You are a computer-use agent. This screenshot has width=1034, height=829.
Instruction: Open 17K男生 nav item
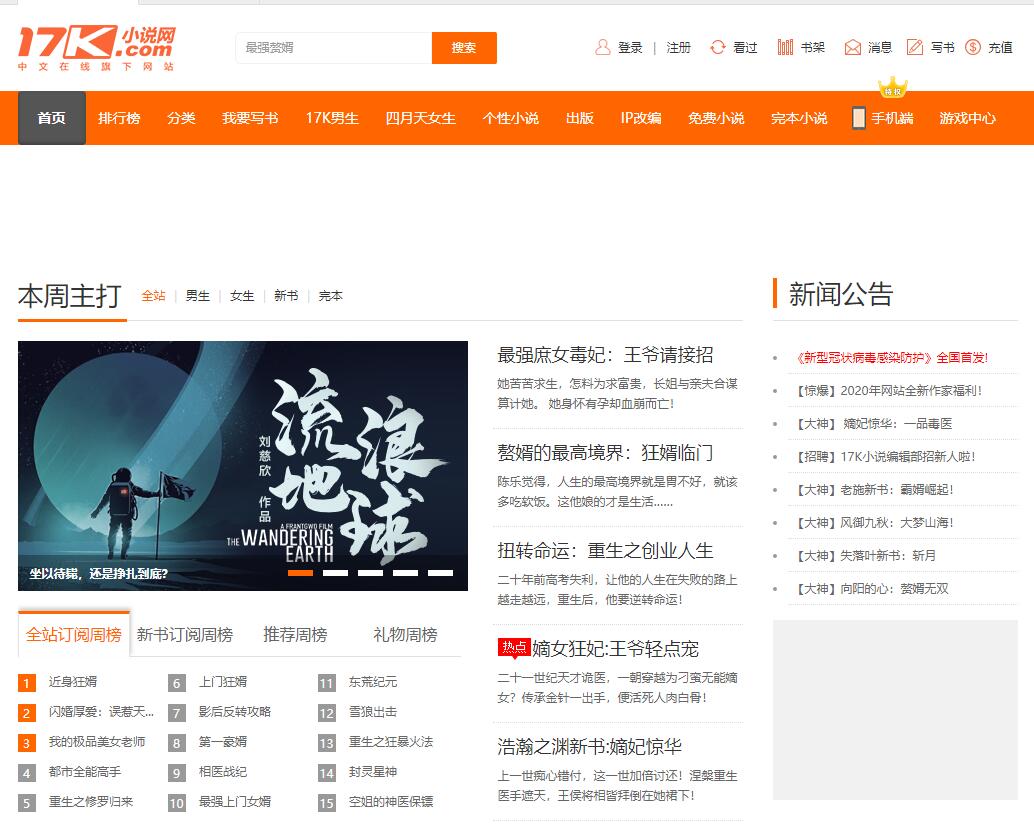click(x=332, y=118)
